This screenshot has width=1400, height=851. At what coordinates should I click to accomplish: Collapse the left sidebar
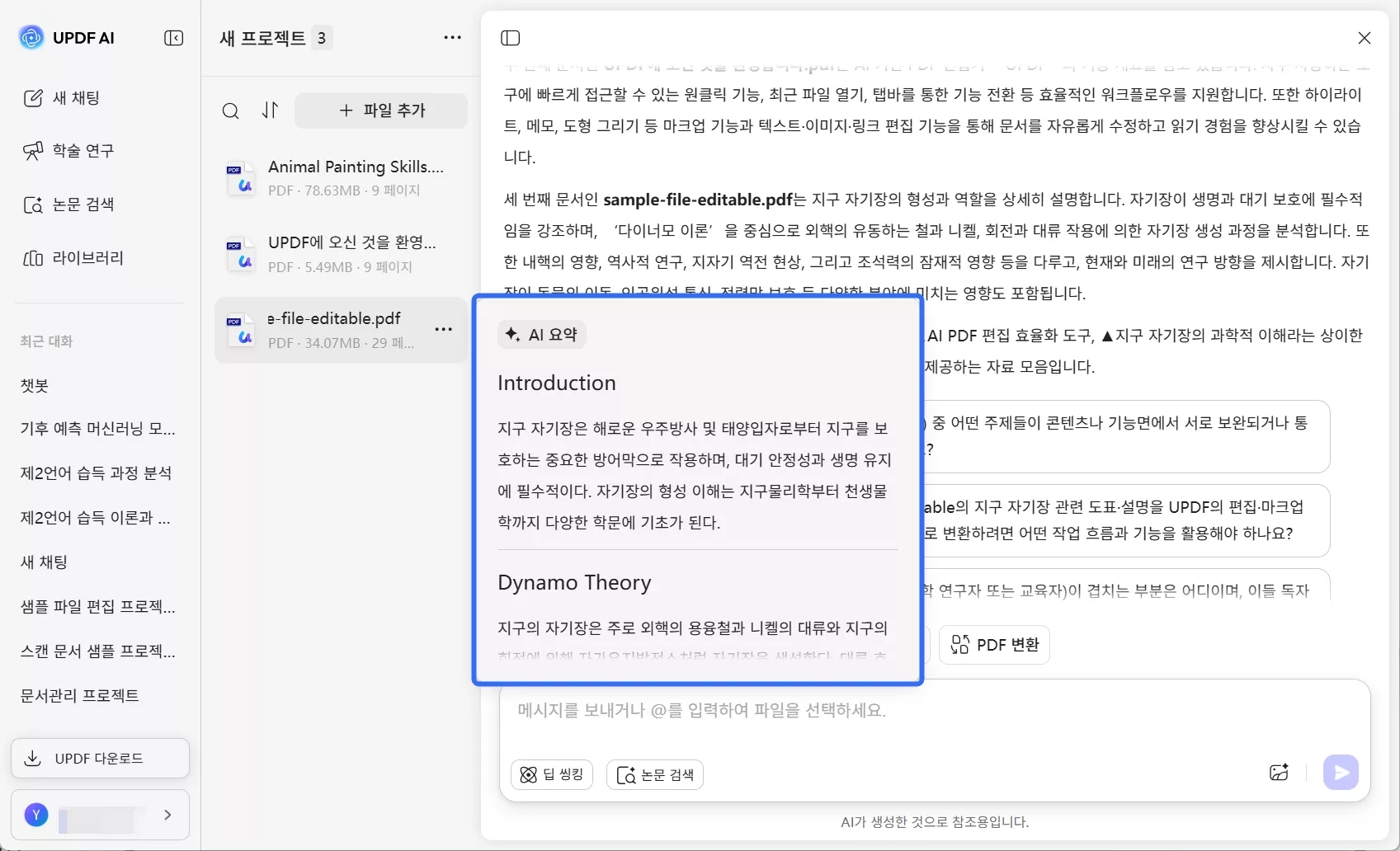173,37
